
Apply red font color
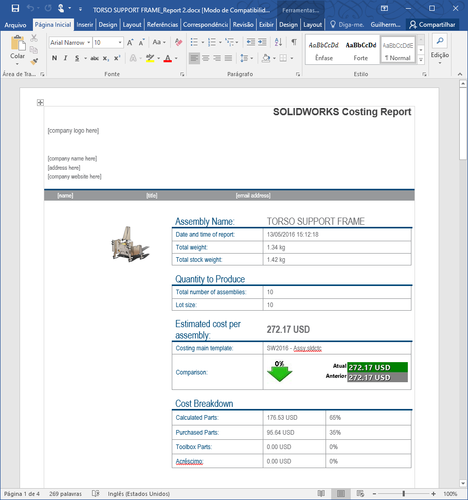coord(168,58)
